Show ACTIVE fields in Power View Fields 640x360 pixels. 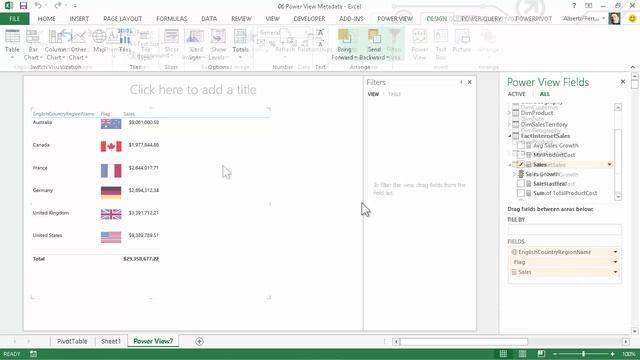click(516, 94)
